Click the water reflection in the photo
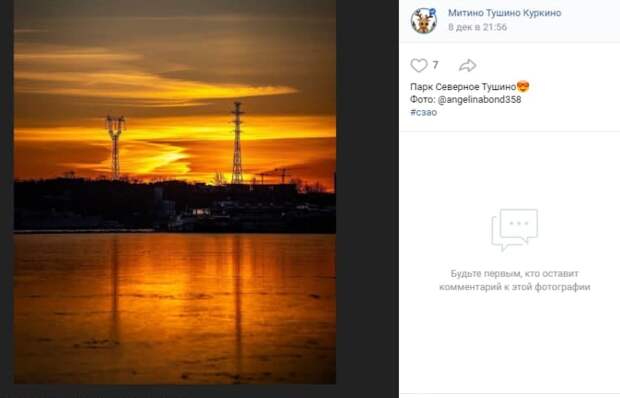Screen dimensions: 620x398 point(175,308)
